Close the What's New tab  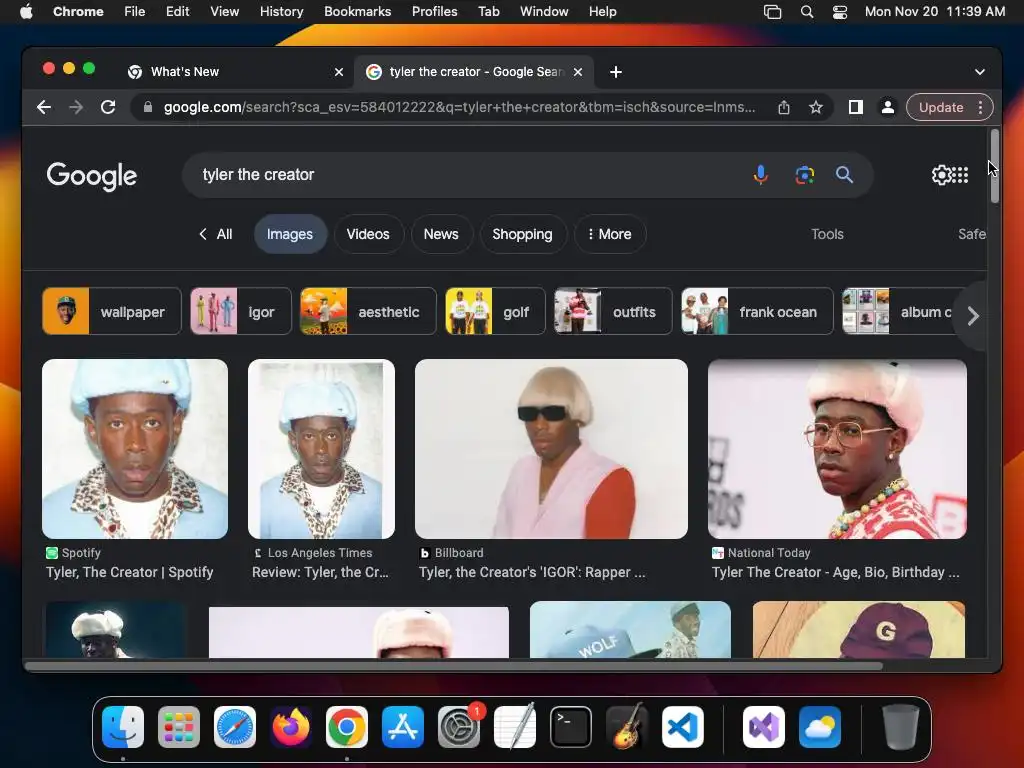[x=339, y=72]
